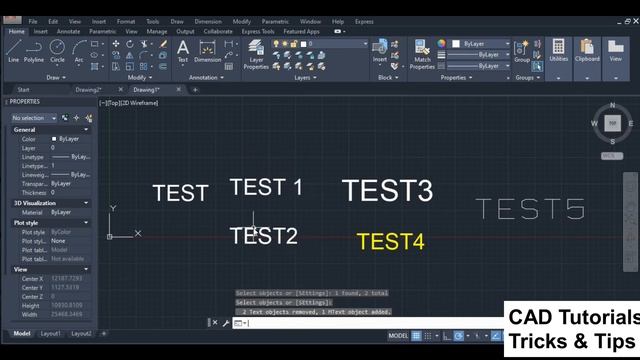Image resolution: width=640 pixels, height=360 pixels.
Task: Activate the Stretch tool
Action: tap(116, 66)
